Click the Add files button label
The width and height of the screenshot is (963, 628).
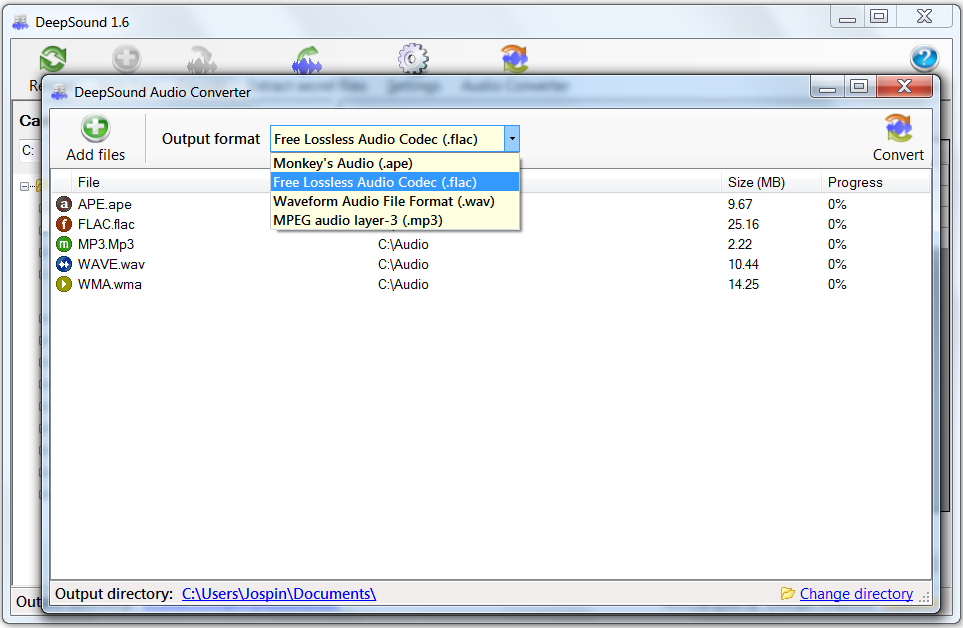coord(95,155)
